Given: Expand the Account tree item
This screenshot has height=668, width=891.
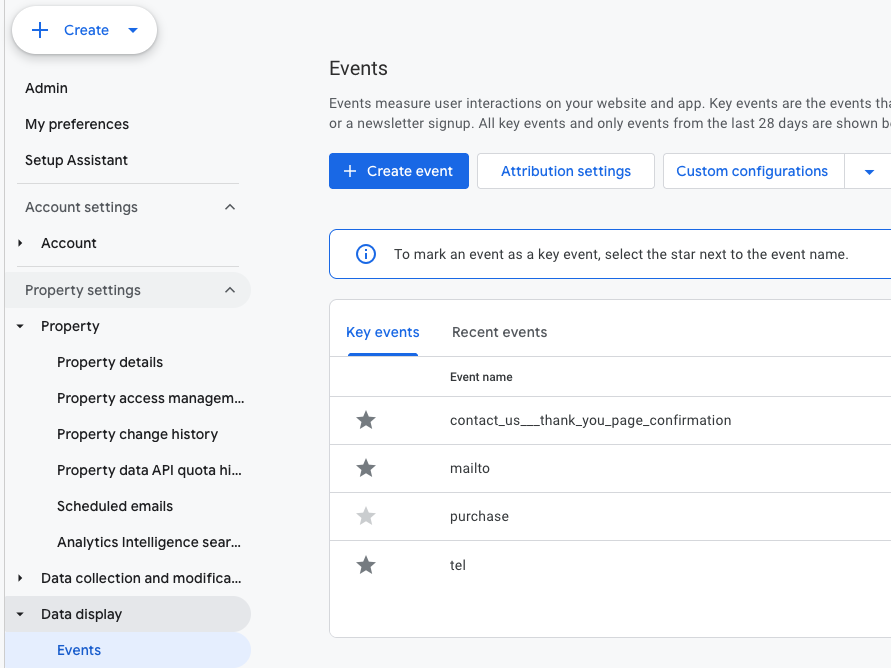Looking at the screenshot, I should pos(20,243).
